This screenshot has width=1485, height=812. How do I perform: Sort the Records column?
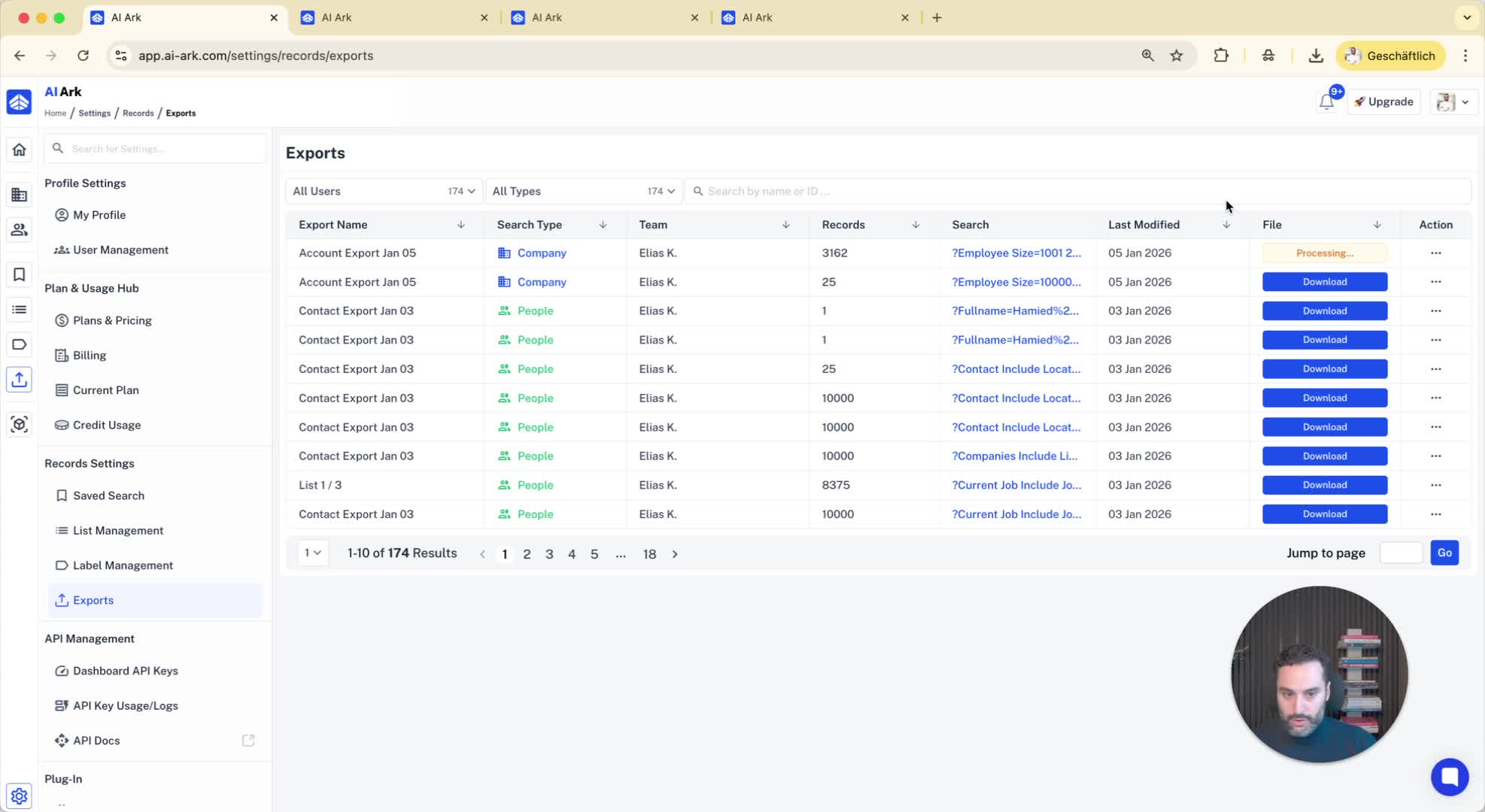tap(915, 225)
